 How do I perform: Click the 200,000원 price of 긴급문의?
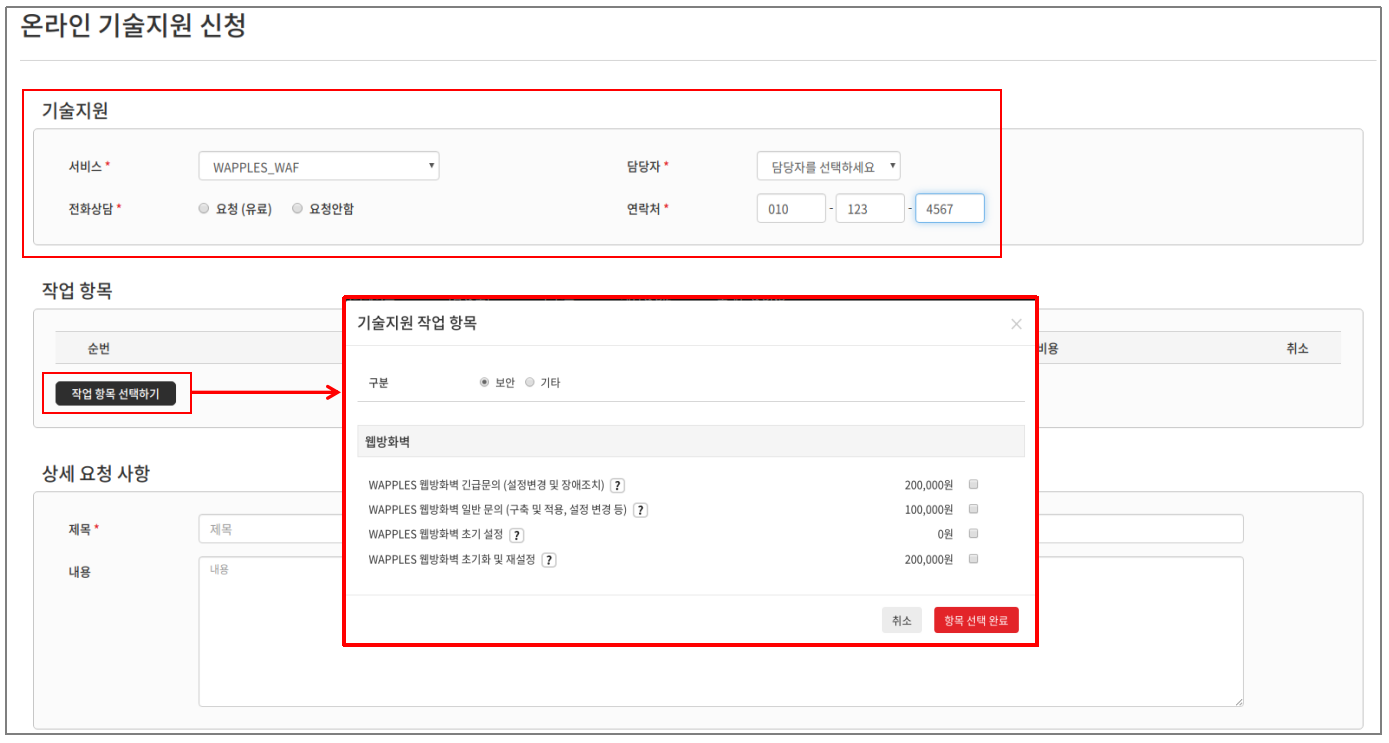click(x=929, y=485)
